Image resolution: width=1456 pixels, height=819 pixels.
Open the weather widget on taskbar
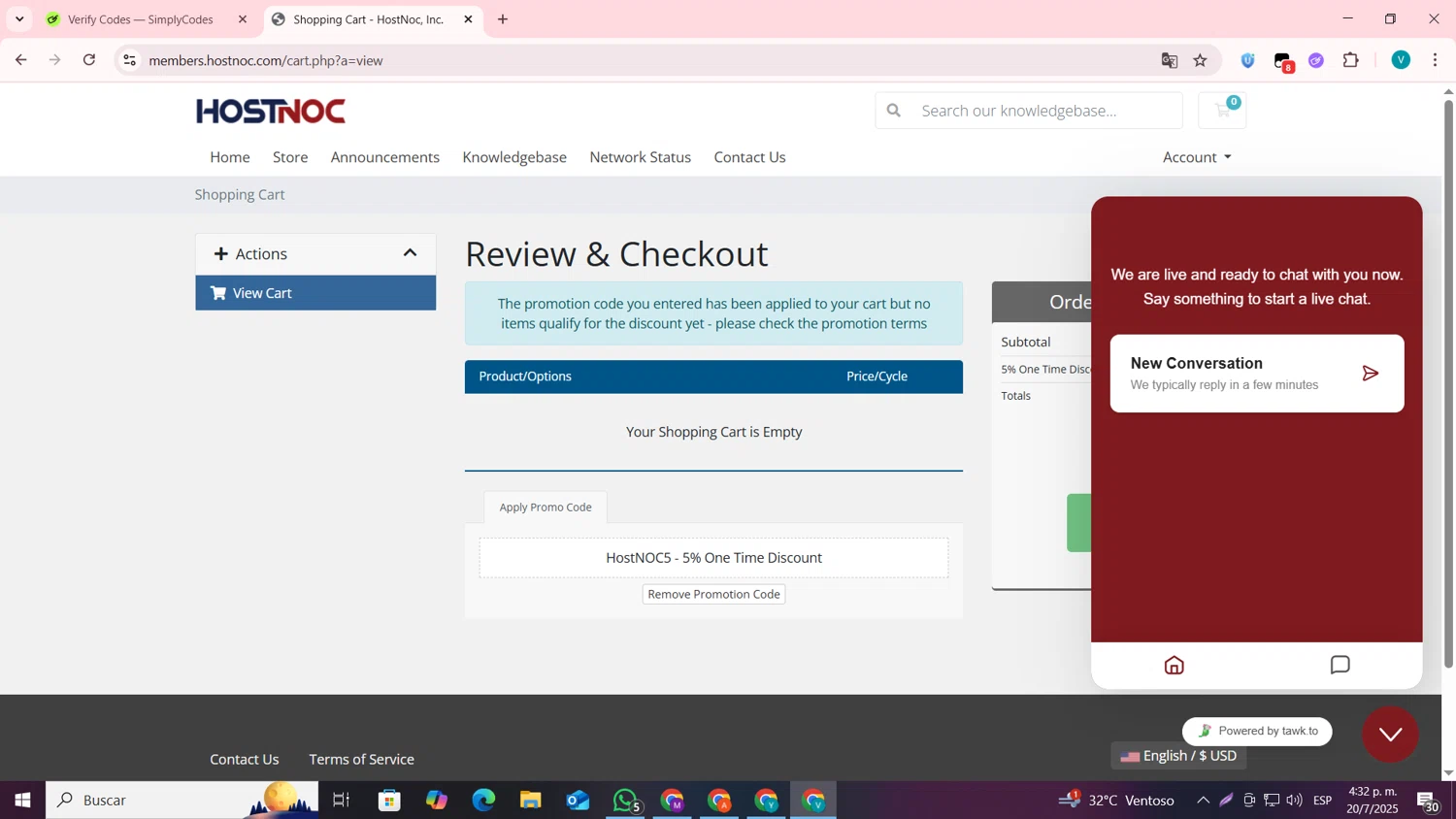[1116, 801]
